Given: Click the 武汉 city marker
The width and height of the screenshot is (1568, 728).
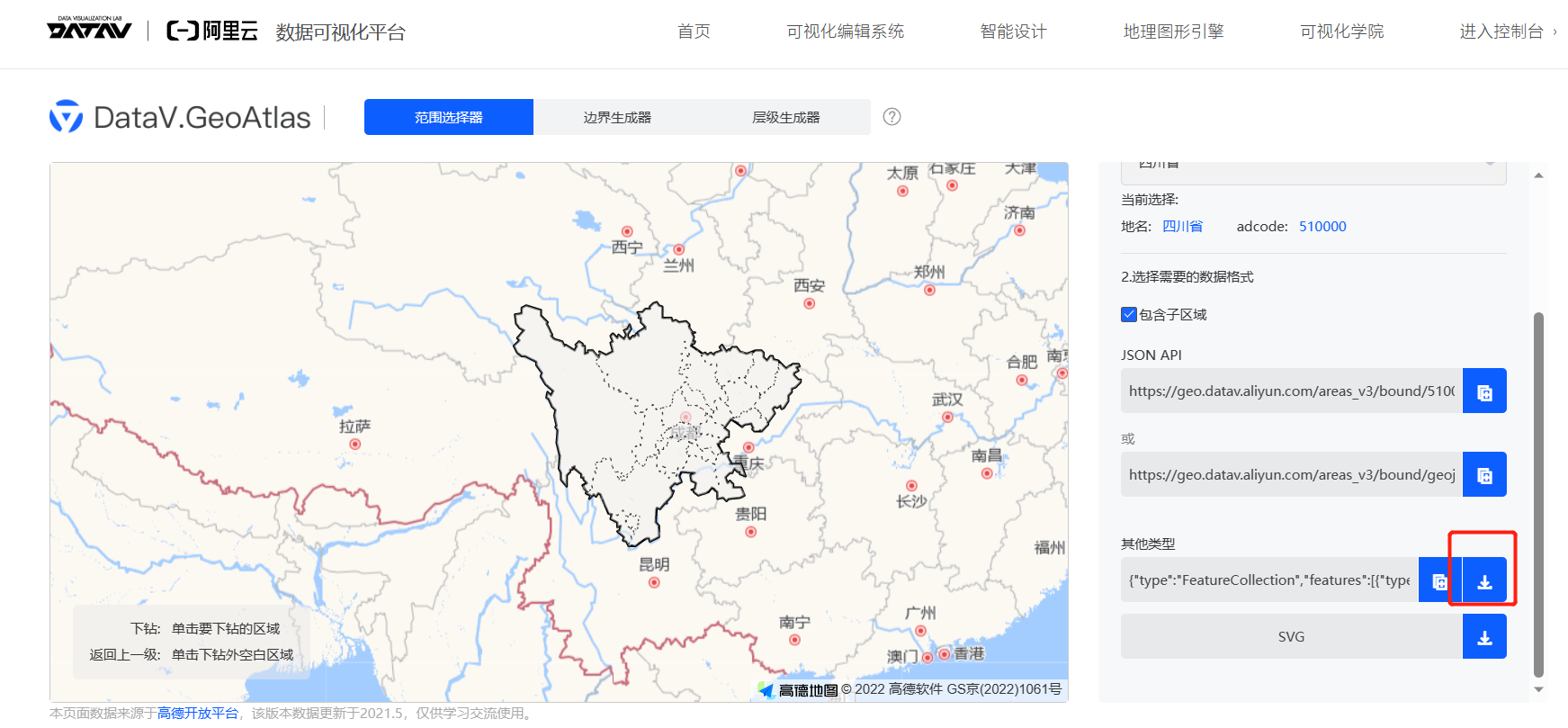Looking at the screenshot, I should 947,417.
